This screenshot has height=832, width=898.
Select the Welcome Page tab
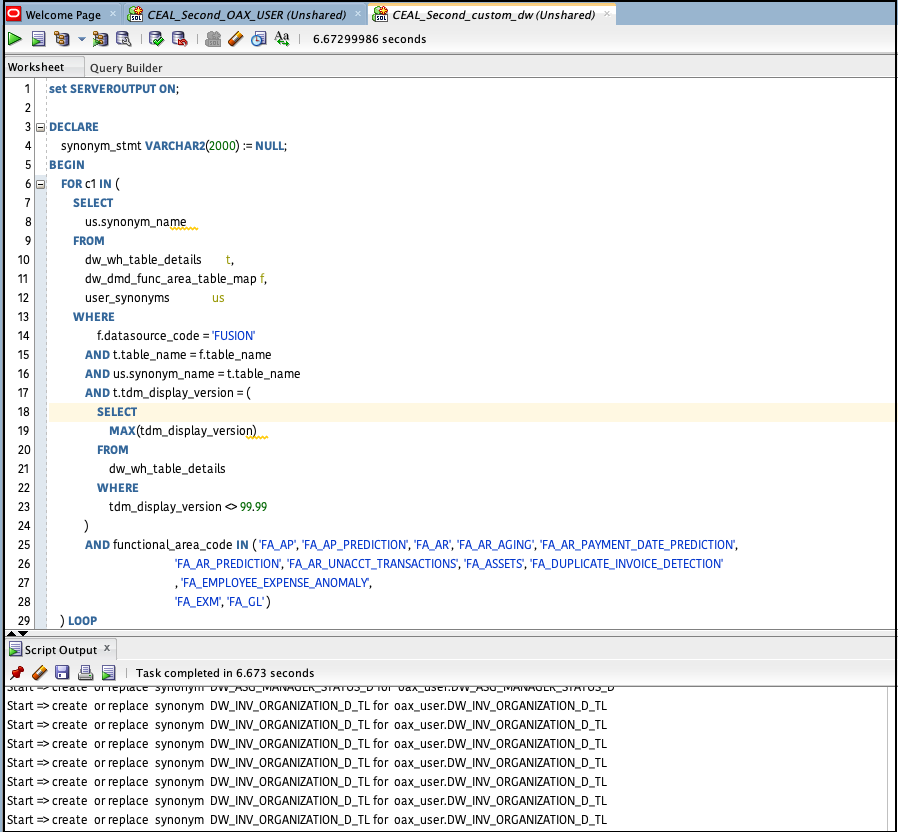(62, 15)
